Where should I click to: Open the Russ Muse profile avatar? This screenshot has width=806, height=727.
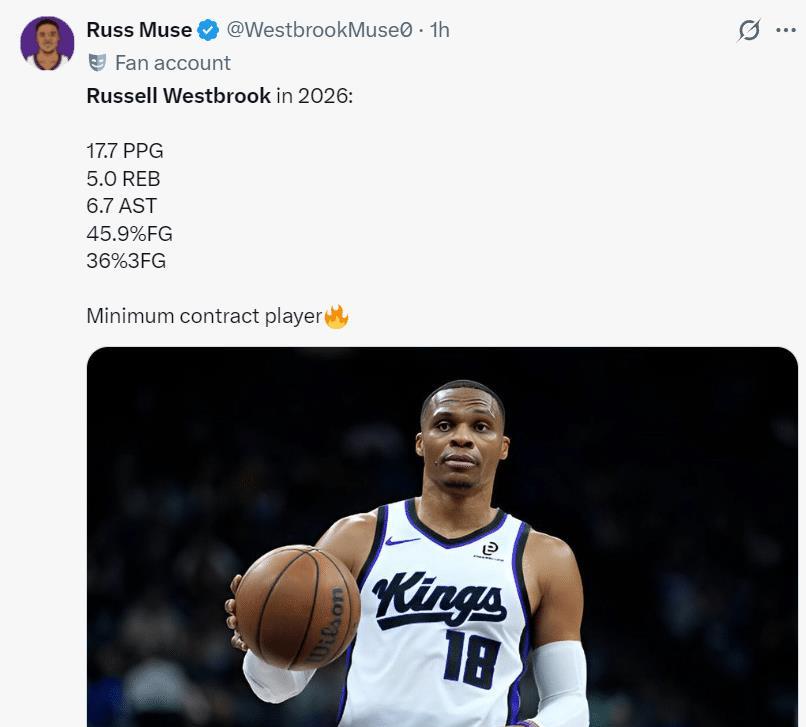(x=47, y=43)
